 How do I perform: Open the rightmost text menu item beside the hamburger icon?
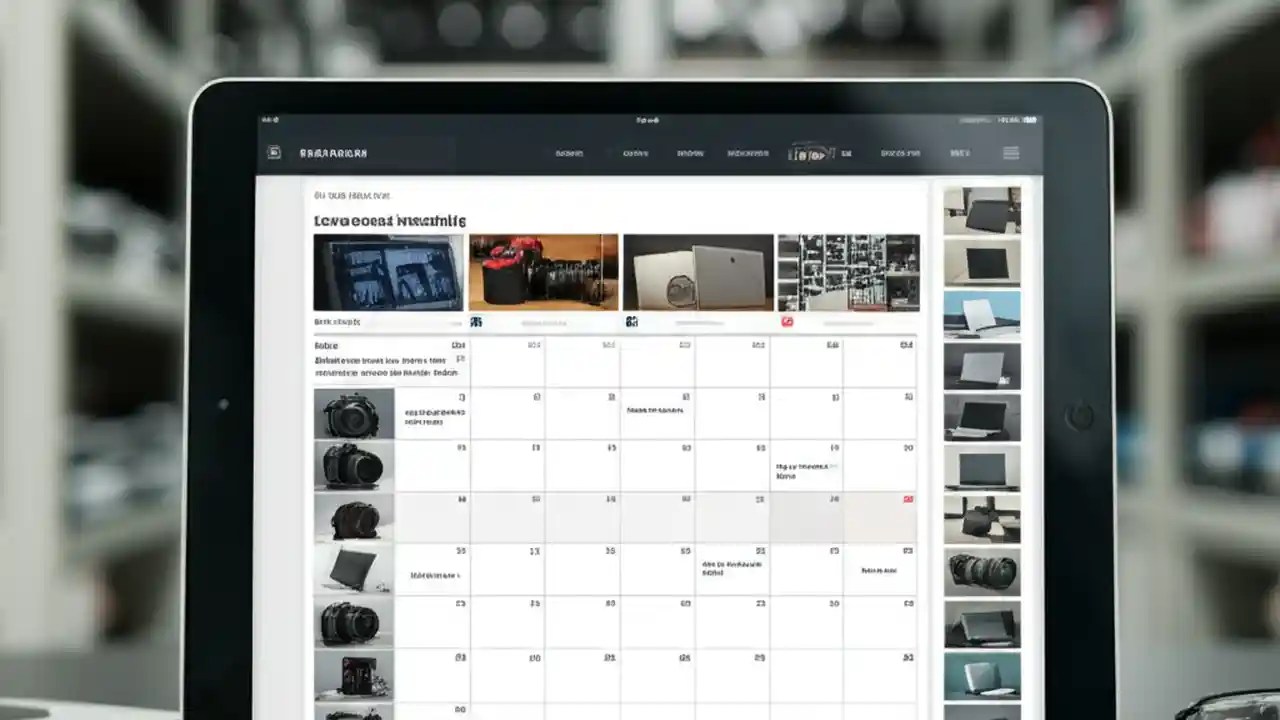pos(958,152)
